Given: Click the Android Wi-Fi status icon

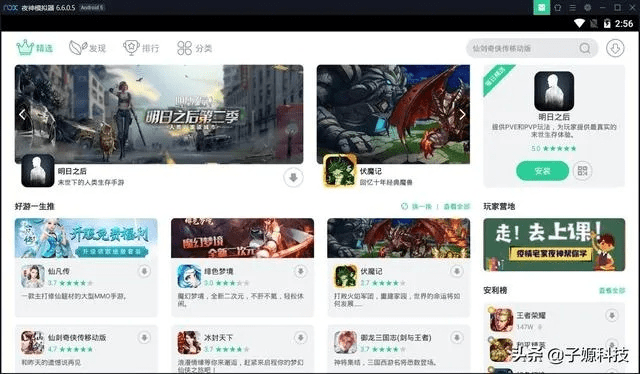Looking at the screenshot, I should tap(579, 23).
